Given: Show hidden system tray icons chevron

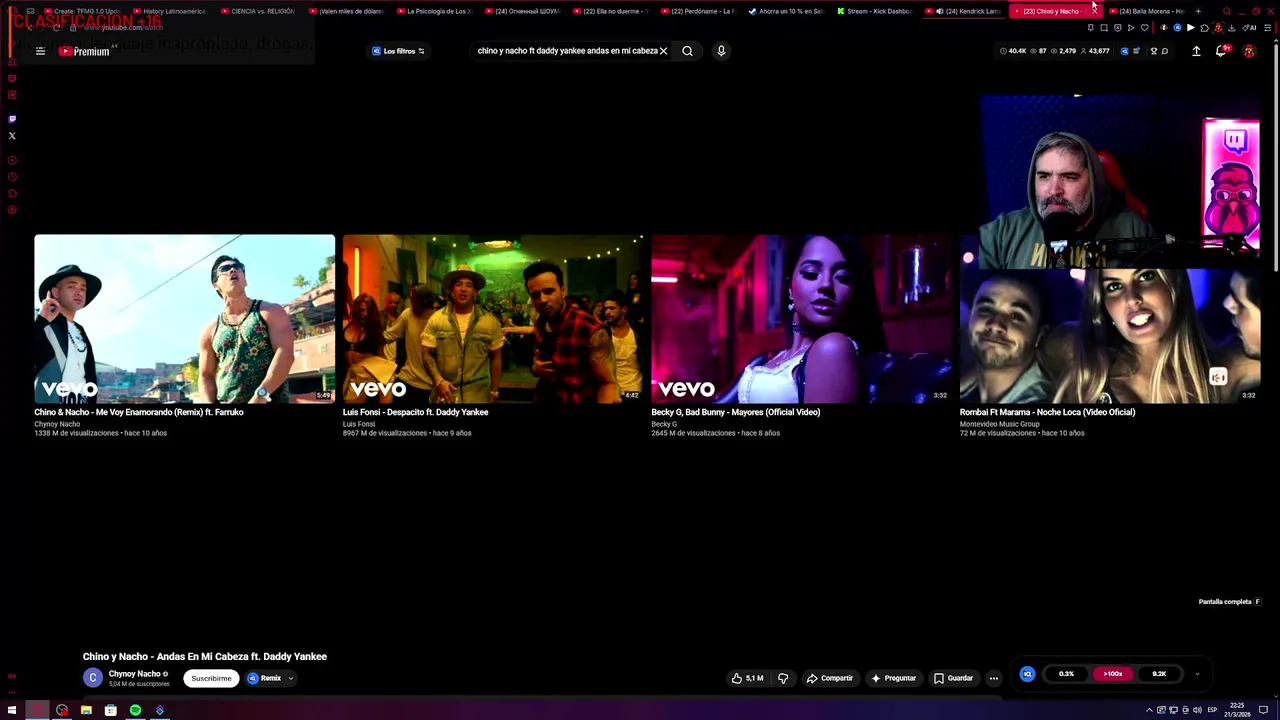Looking at the screenshot, I should pos(1148,710).
